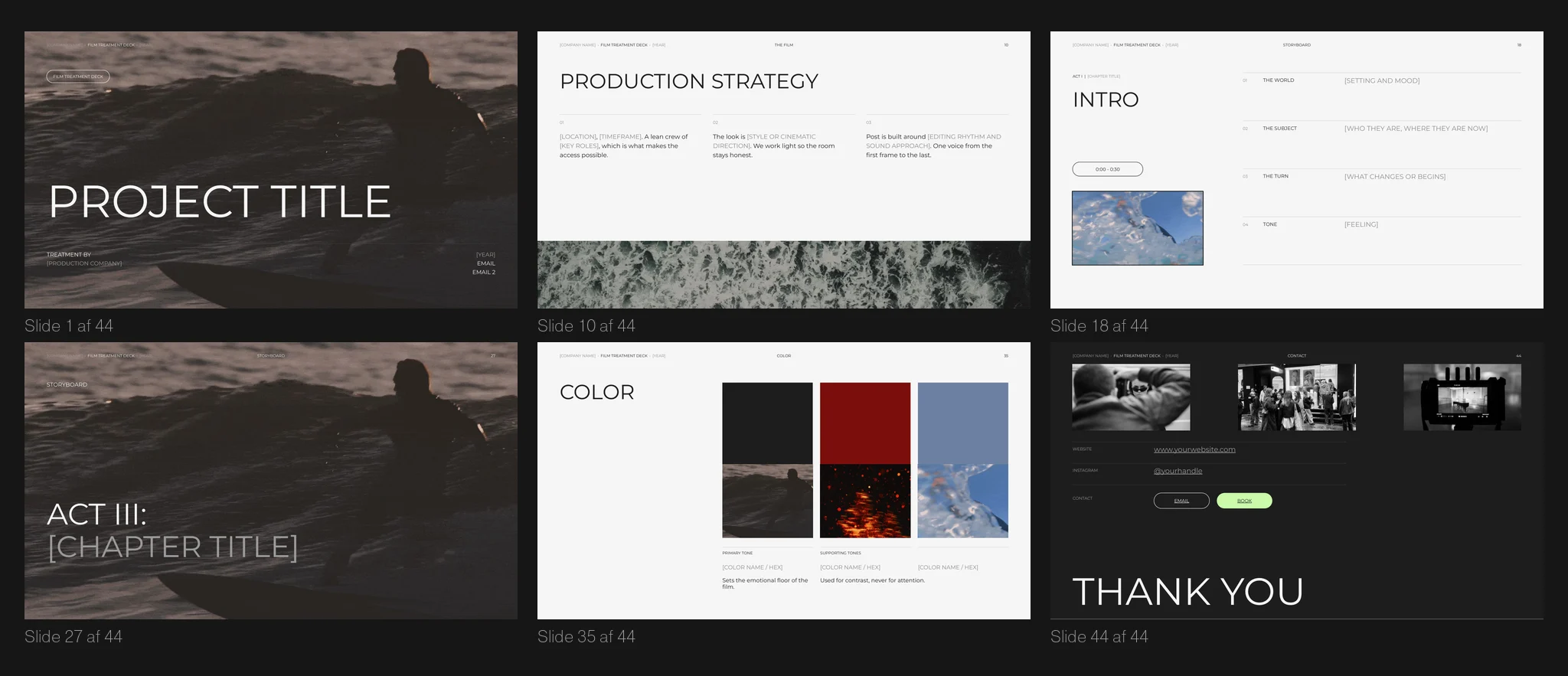
Task: Select the blue ice image on the Intro slide
Action: coord(1138,228)
